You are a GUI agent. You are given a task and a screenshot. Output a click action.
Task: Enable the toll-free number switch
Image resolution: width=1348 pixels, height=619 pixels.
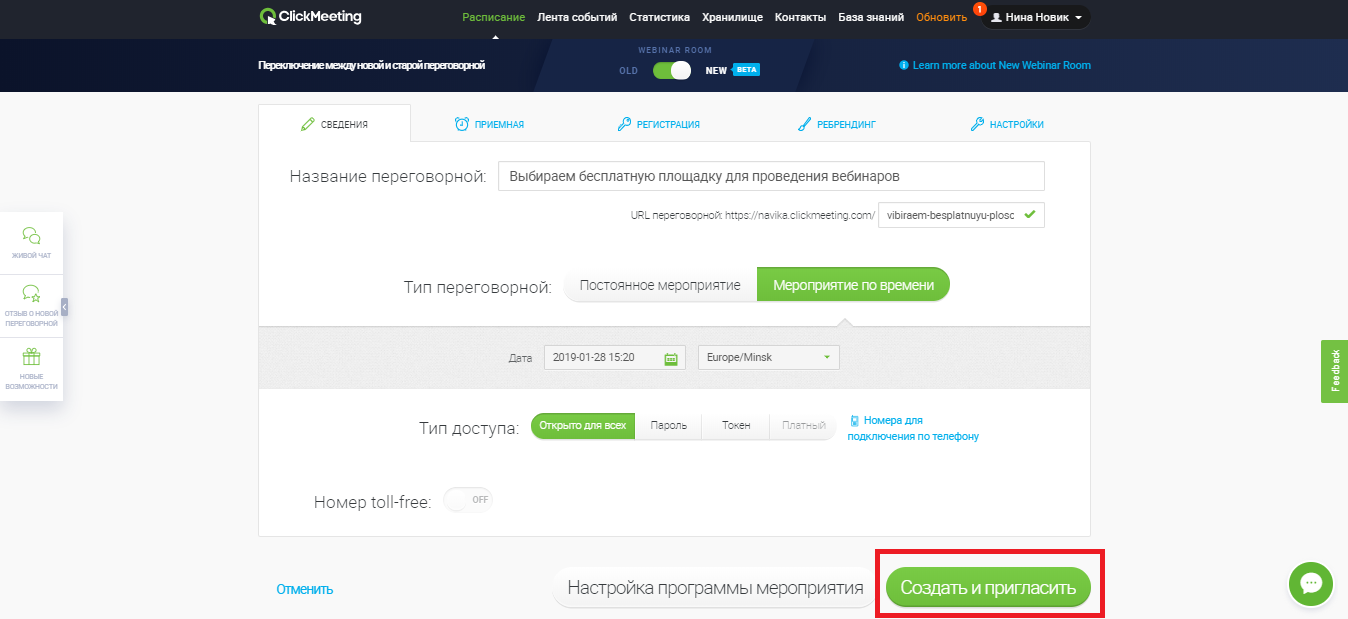click(468, 500)
